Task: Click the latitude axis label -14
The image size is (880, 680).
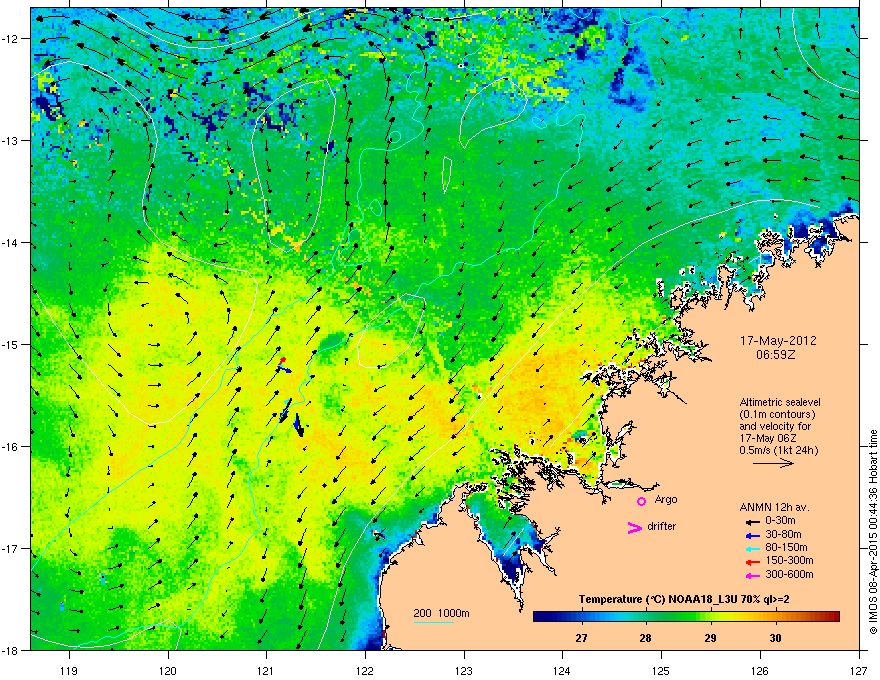Action: [10, 243]
